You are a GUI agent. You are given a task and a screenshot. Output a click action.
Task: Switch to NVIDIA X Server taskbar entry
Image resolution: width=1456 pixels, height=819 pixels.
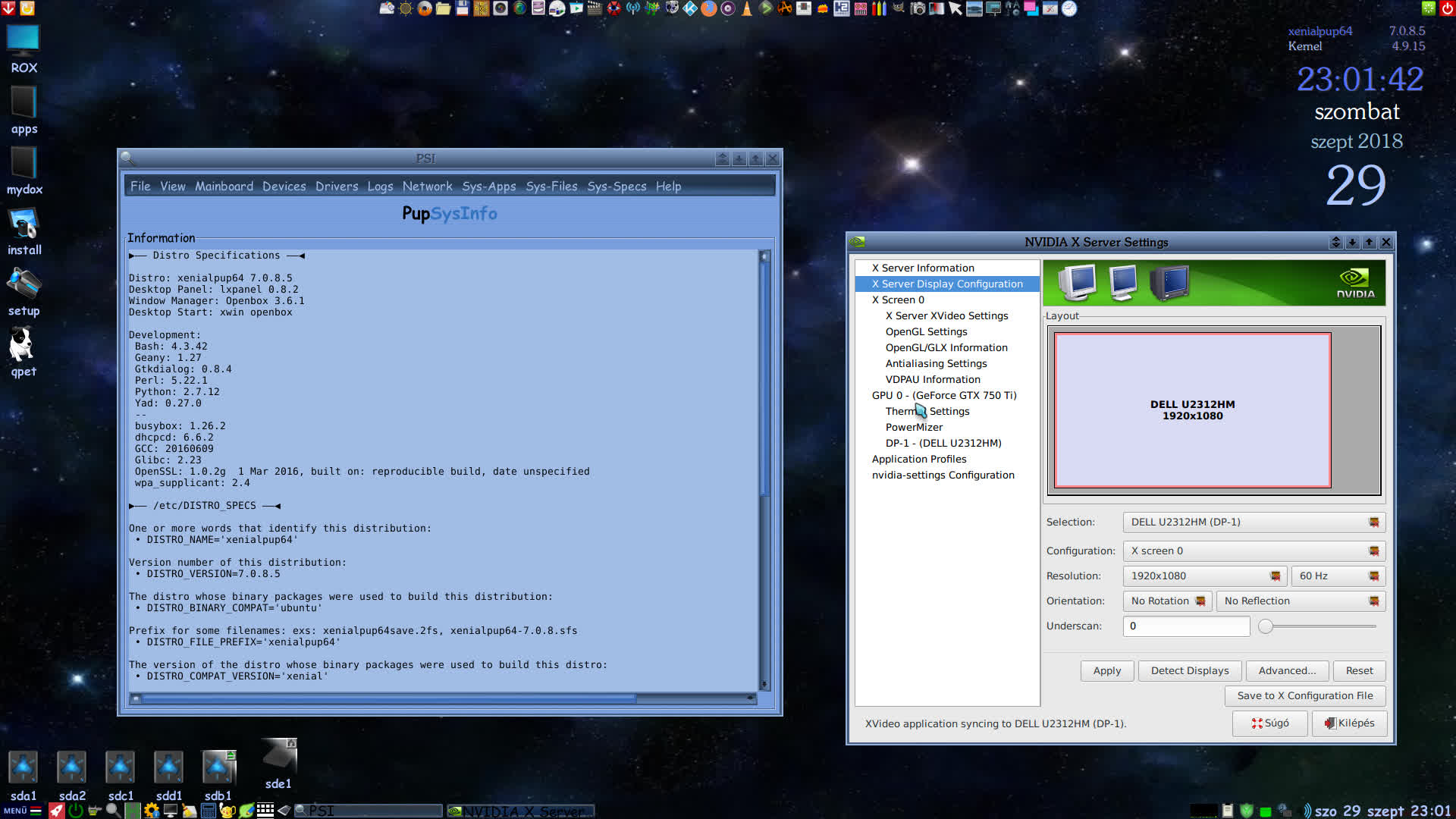(521, 811)
